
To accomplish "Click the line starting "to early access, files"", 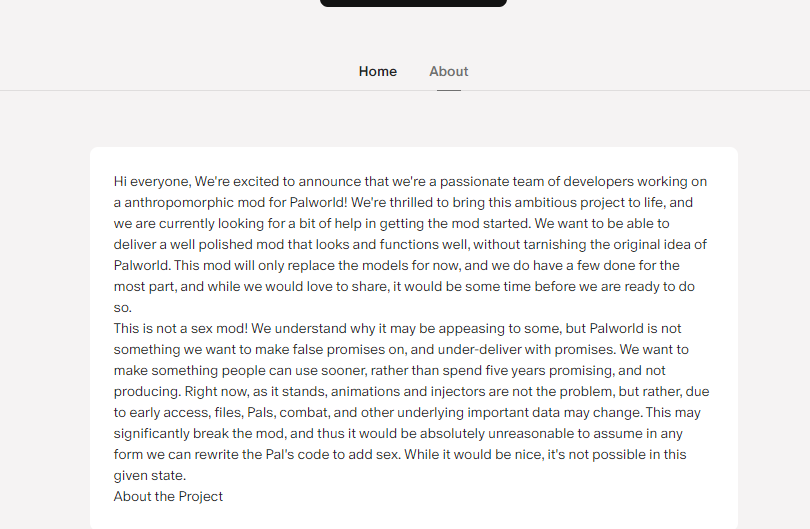I will click(x=407, y=413).
